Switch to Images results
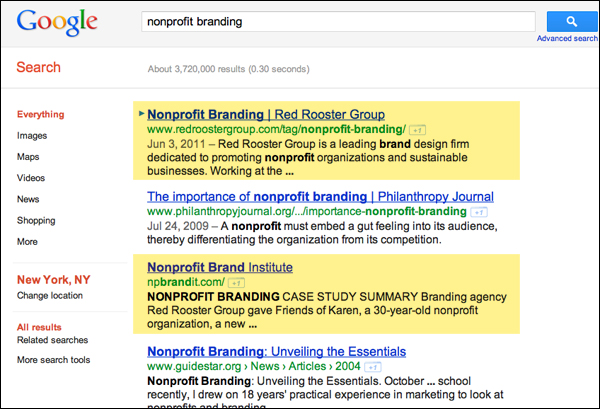This screenshot has width=600, height=409. point(32,136)
